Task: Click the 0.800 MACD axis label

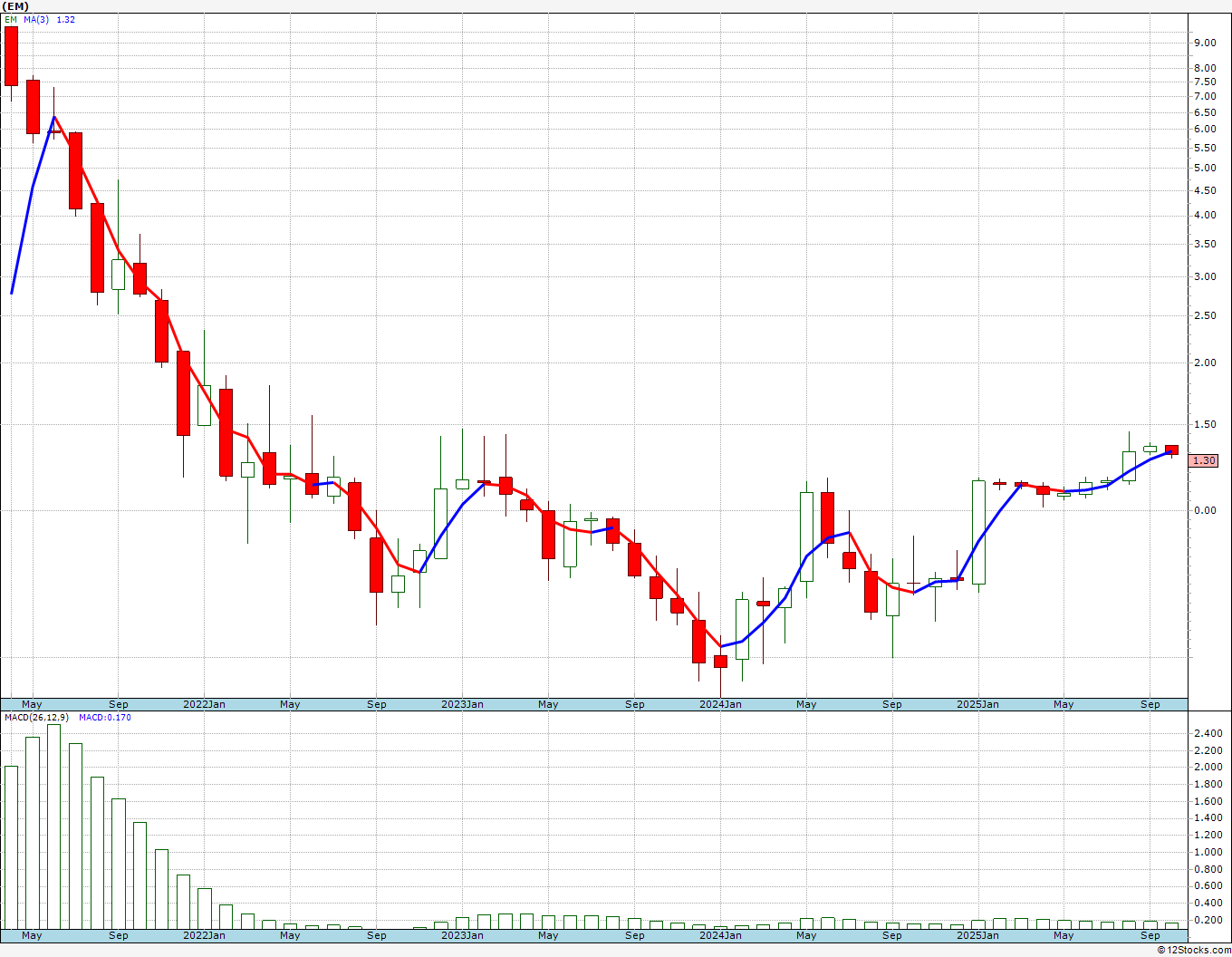Action: 1207,869
